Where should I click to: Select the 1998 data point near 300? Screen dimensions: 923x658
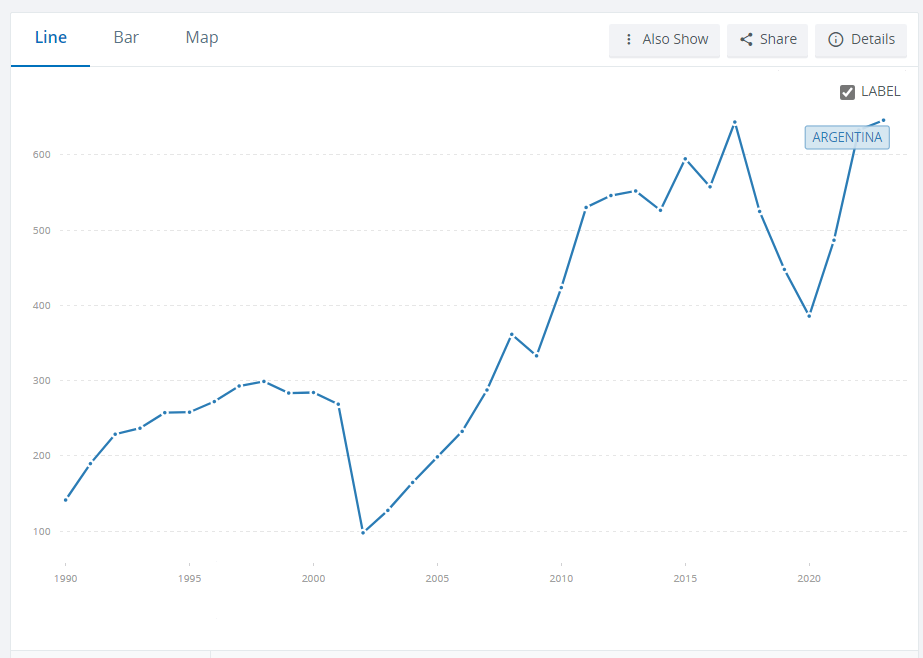264,381
